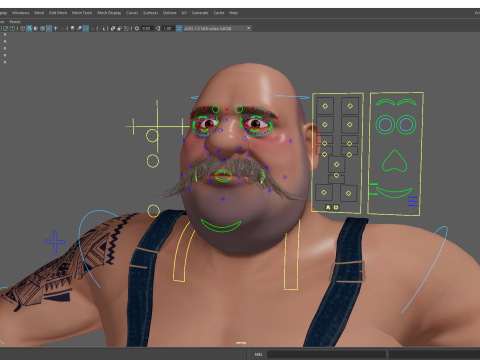Image resolution: width=480 pixels, height=360 pixels.
Task: Open the Deform menu
Action: [x=169, y=13]
